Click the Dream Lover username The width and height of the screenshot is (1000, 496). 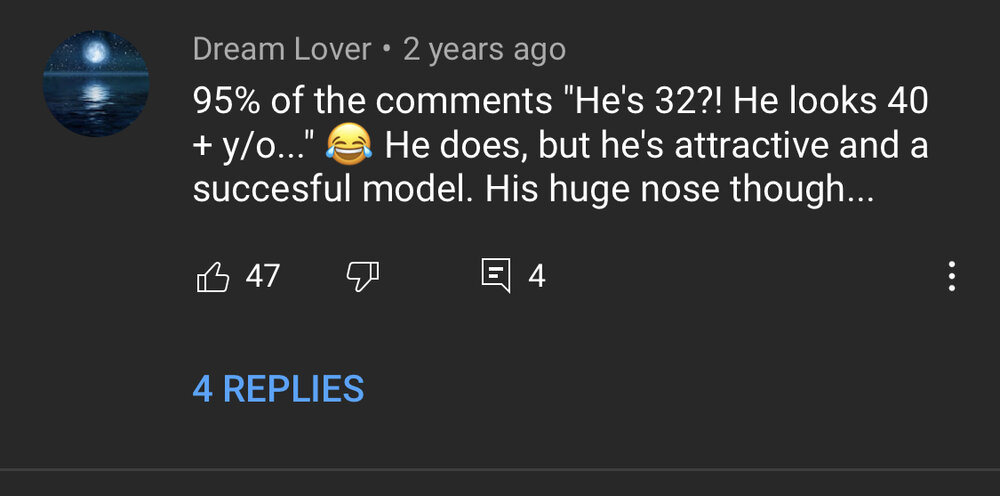[282, 49]
